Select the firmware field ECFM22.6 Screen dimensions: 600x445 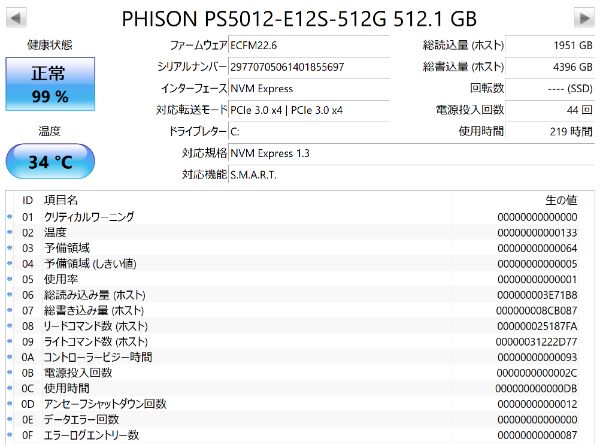[x=309, y=46]
